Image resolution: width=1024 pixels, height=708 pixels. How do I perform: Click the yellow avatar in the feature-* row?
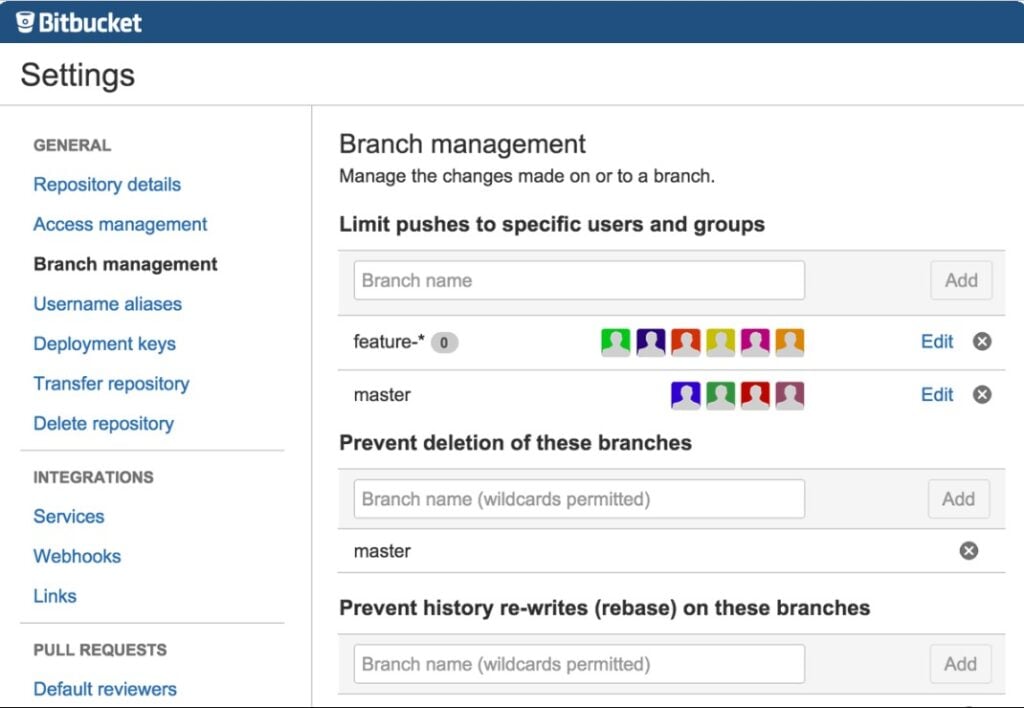(x=720, y=342)
